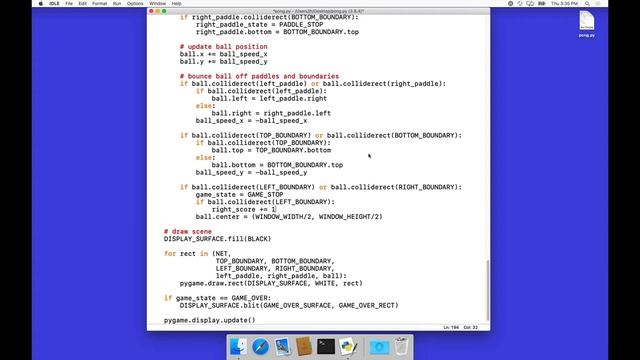Click the line 'pygame.display.update()'
Viewport: 640px width, 360px height.
click(209, 320)
